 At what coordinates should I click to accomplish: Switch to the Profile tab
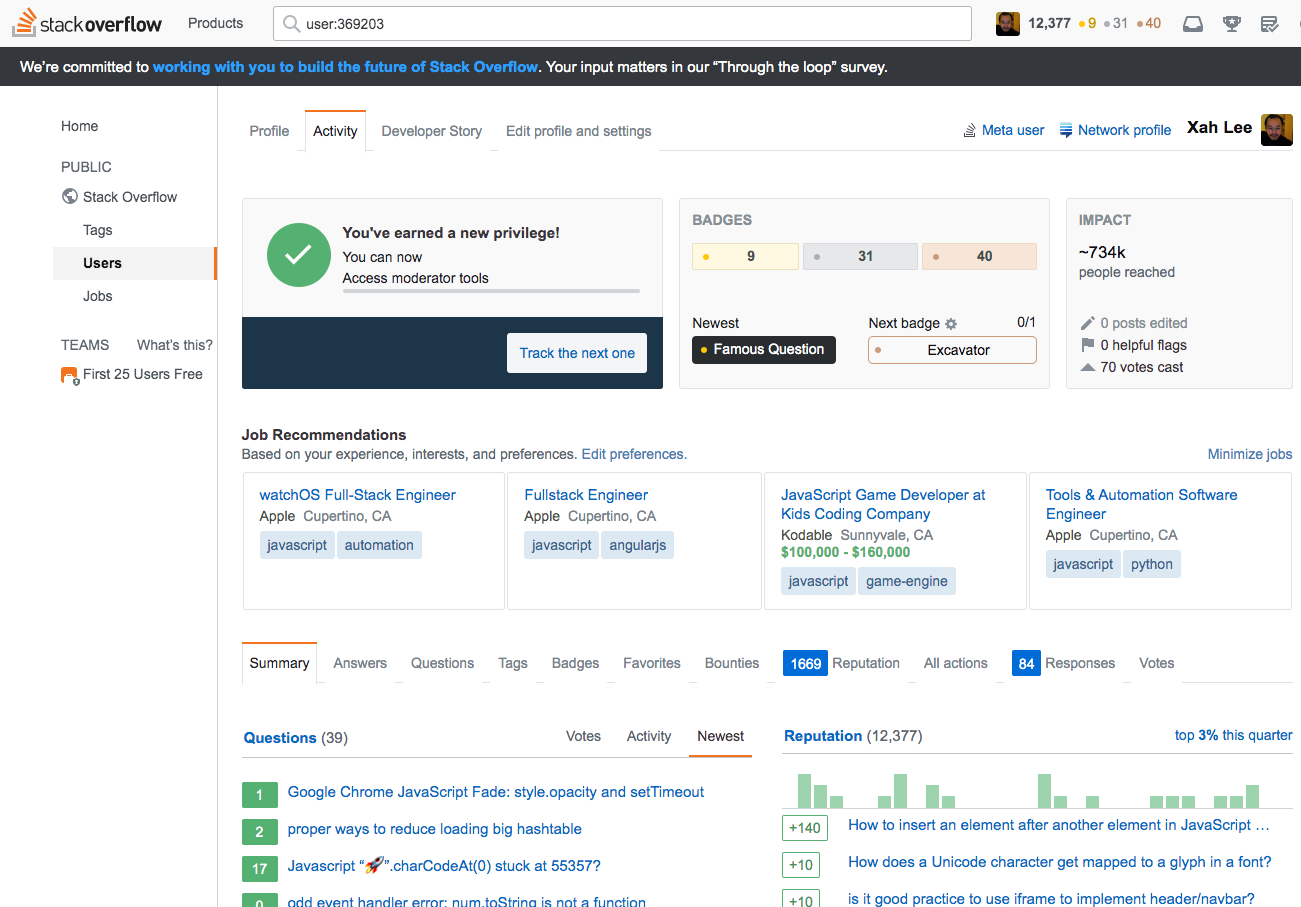coord(269,131)
